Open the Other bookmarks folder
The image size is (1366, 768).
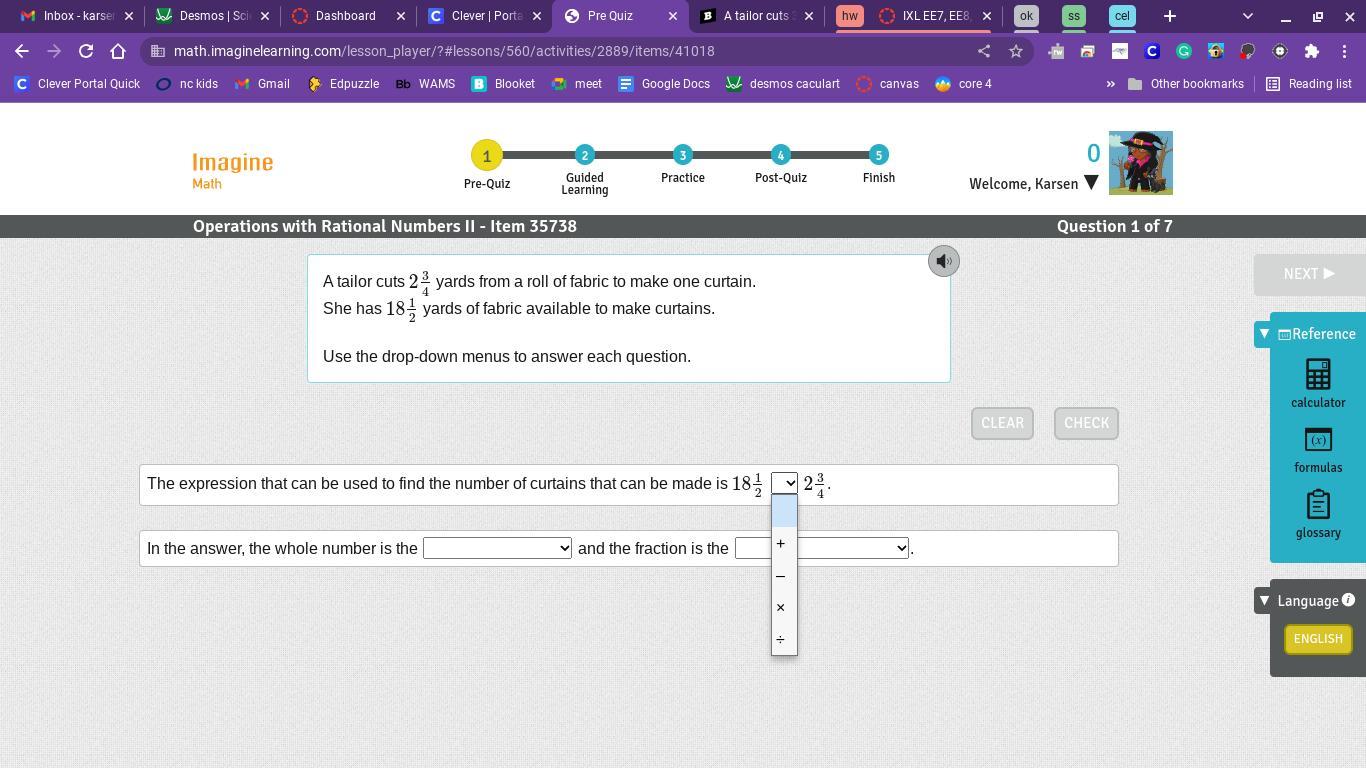[1186, 84]
